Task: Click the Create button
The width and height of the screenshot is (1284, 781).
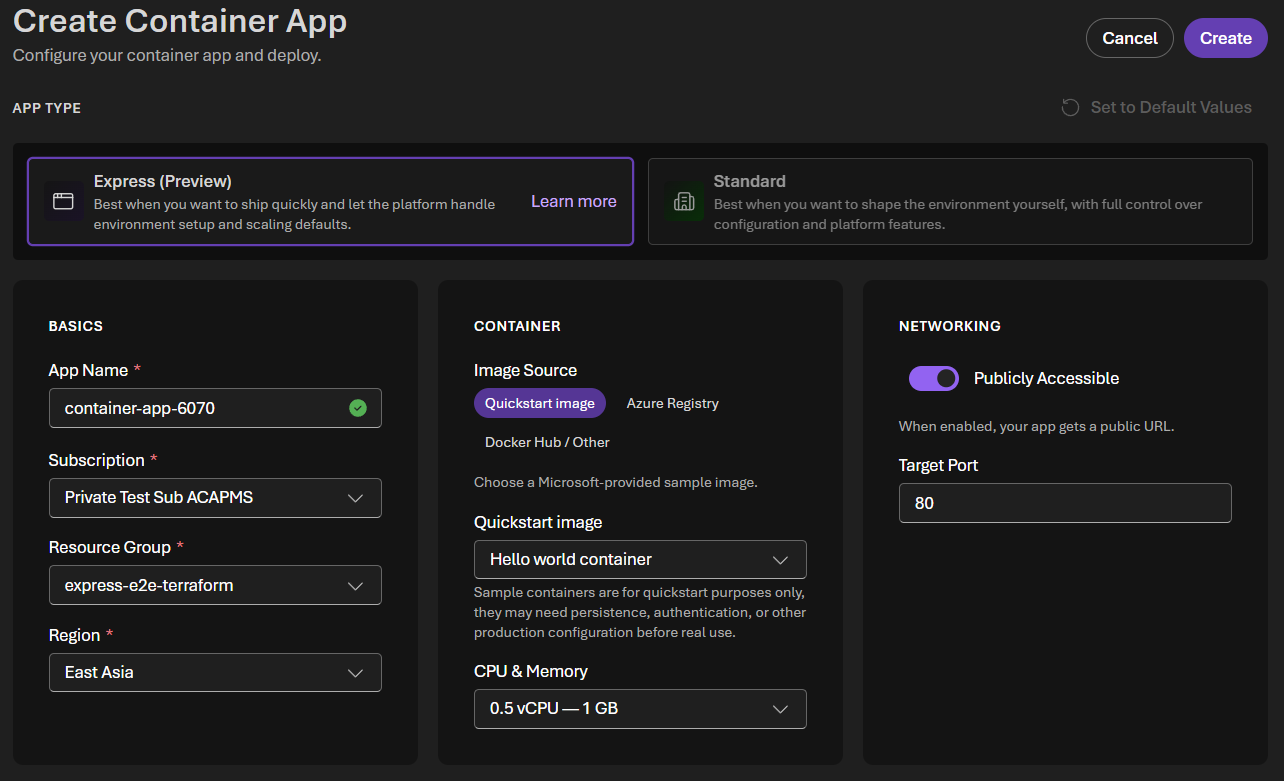Action: point(1226,38)
